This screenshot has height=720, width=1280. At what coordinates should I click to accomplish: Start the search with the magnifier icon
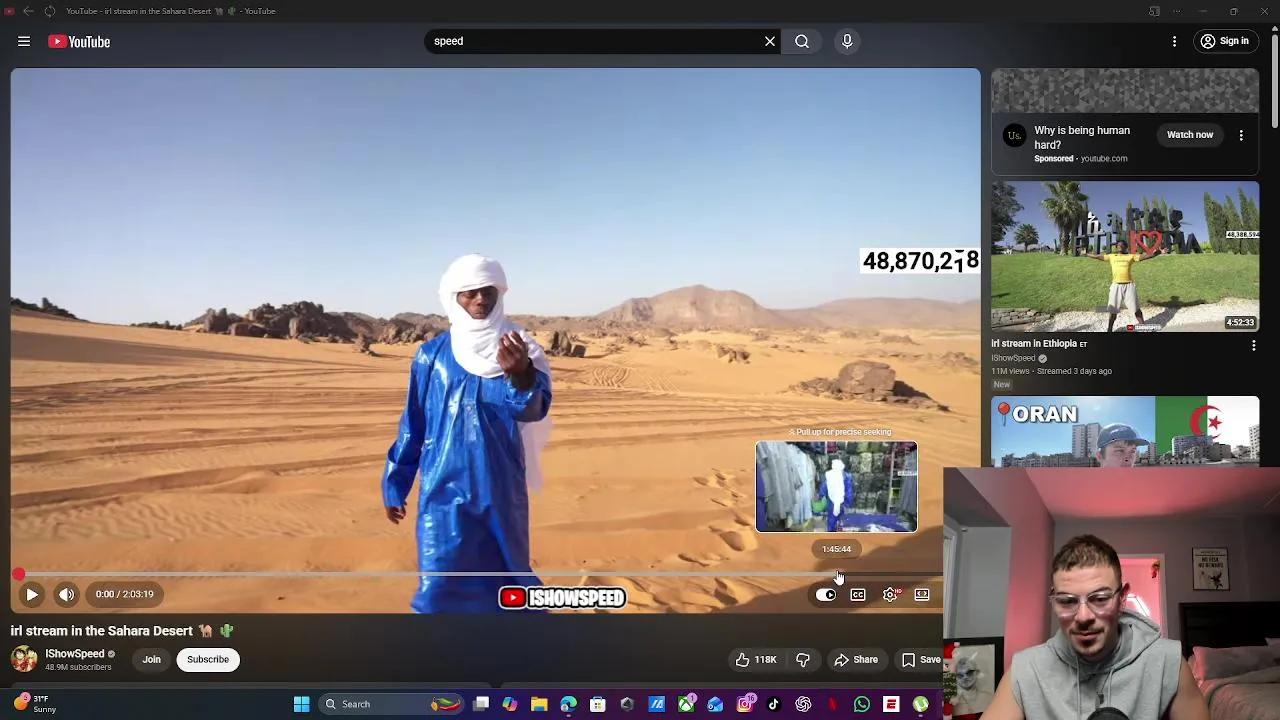(x=801, y=41)
